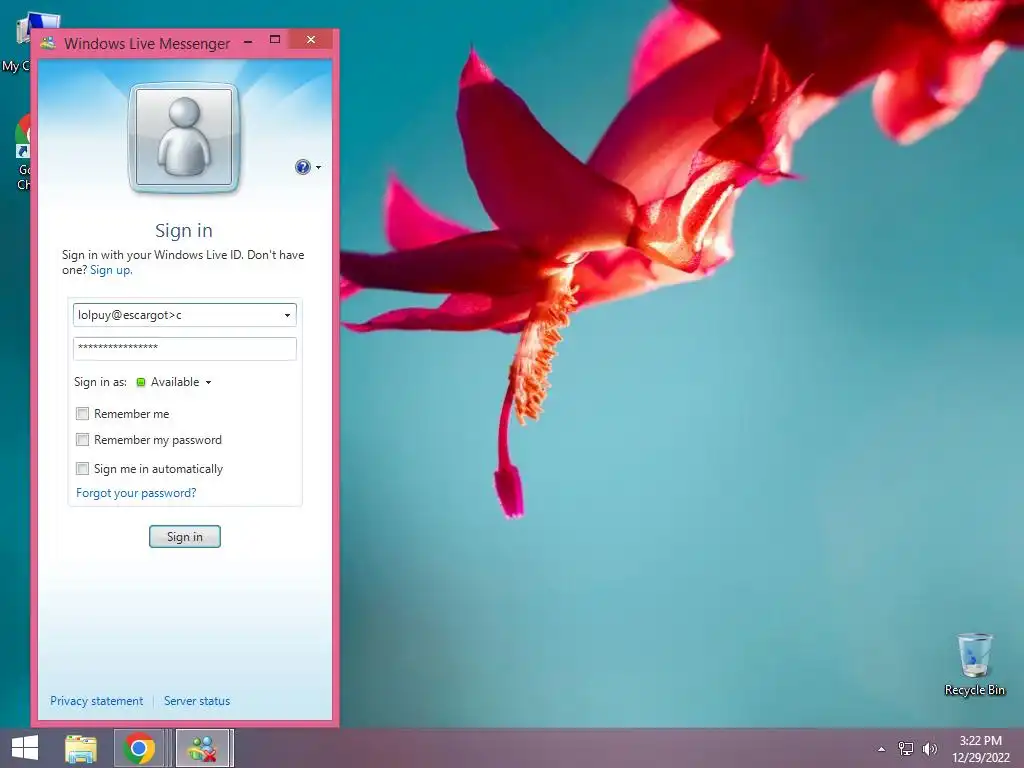Maximize the Windows Live Messenger window
1024x768 pixels.
[275, 40]
